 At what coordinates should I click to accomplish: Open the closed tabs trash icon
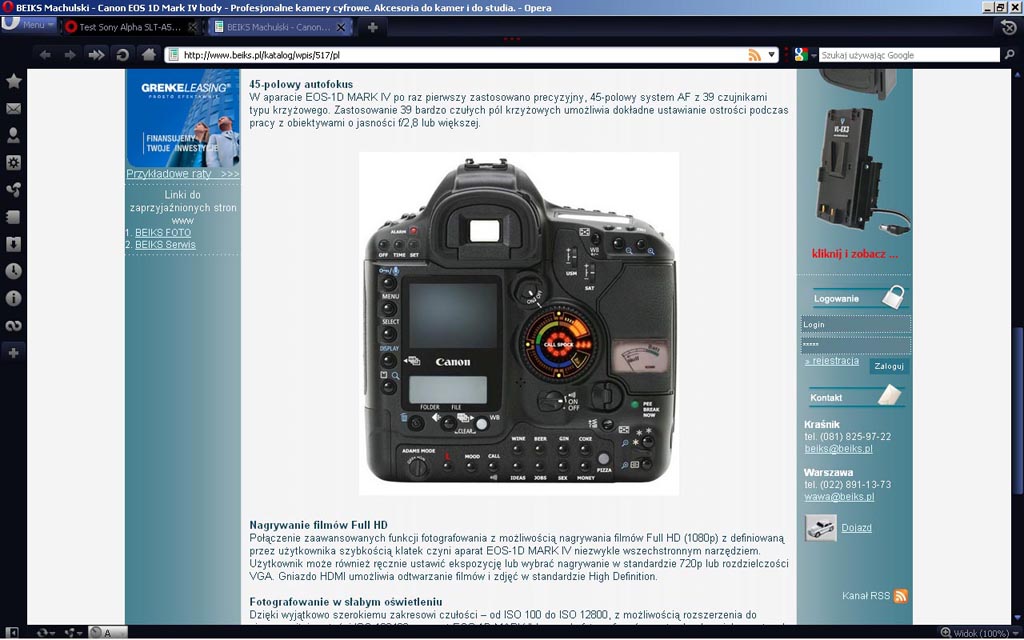(x=1008, y=27)
